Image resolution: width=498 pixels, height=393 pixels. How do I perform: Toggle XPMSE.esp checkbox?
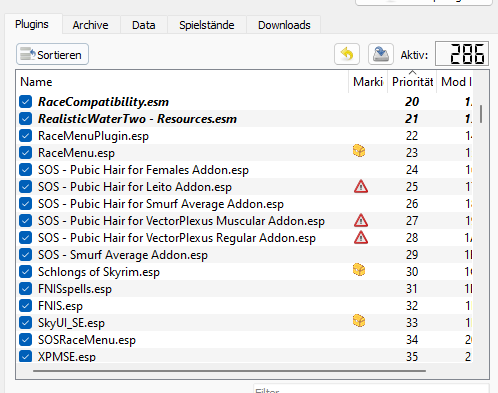point(26,356)
